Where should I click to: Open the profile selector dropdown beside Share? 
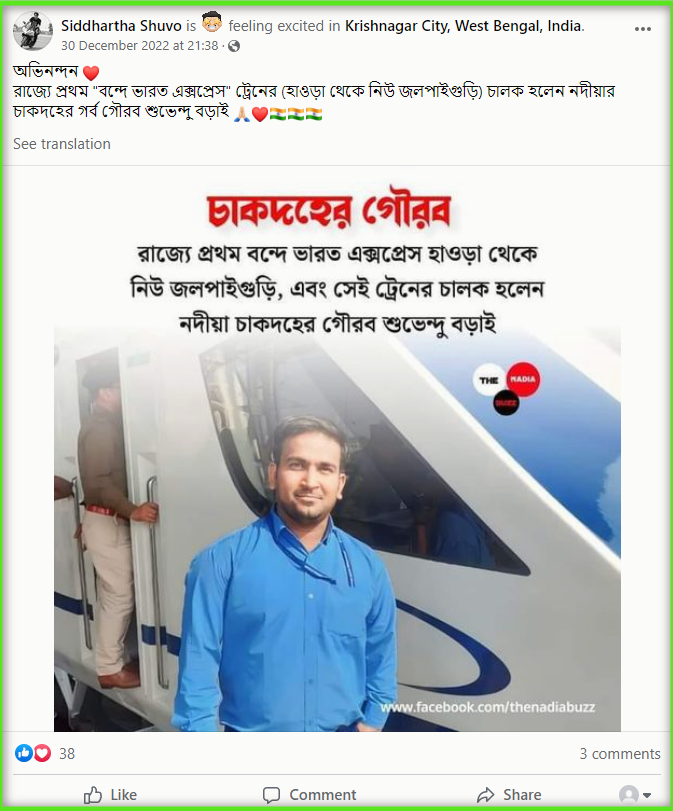point(635,794)
